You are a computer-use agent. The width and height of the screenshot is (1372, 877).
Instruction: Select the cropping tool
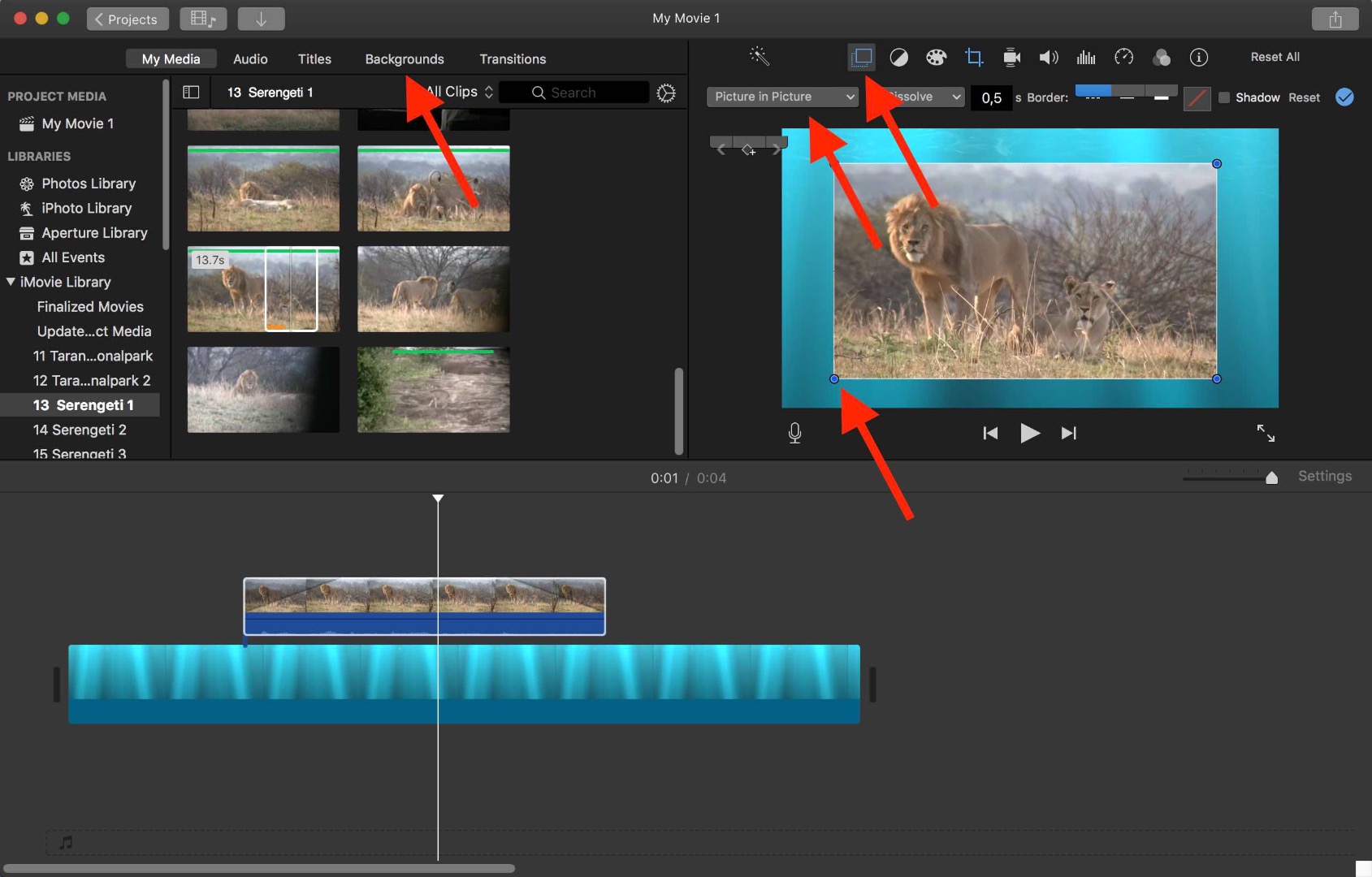(974, 57)
